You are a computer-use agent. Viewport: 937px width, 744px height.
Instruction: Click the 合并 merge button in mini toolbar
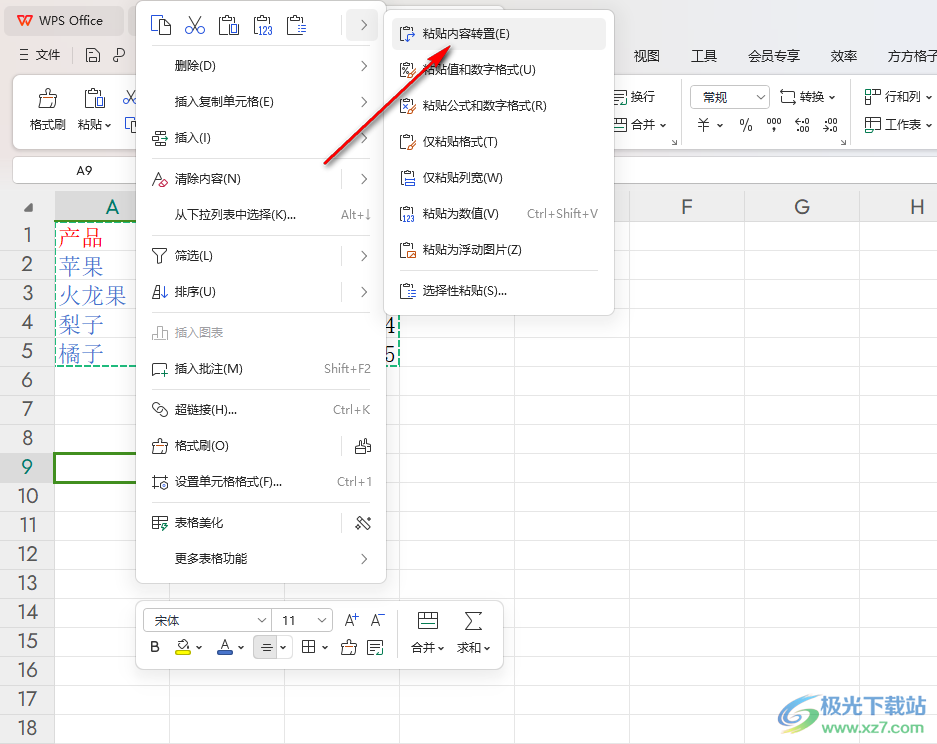click(x=428, y=632)
